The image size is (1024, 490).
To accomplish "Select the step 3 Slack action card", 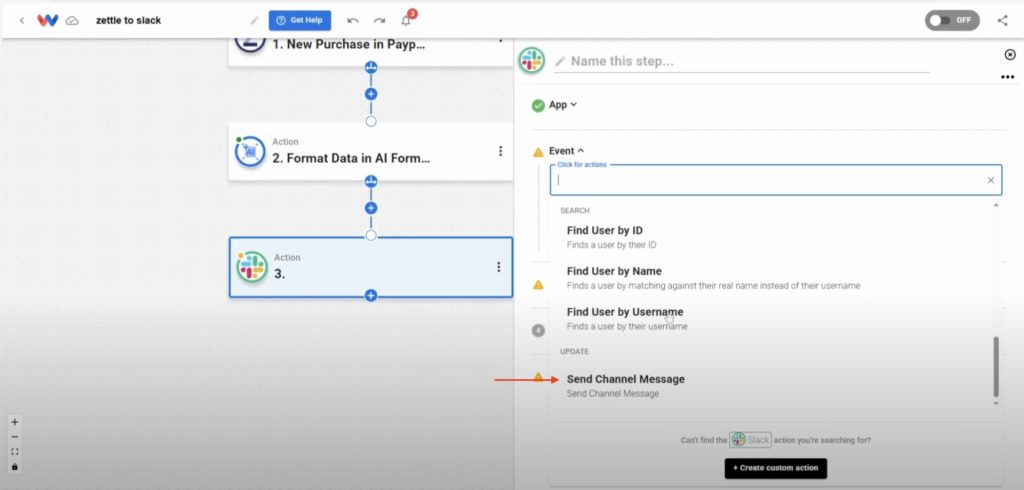I will pos(371,267).
